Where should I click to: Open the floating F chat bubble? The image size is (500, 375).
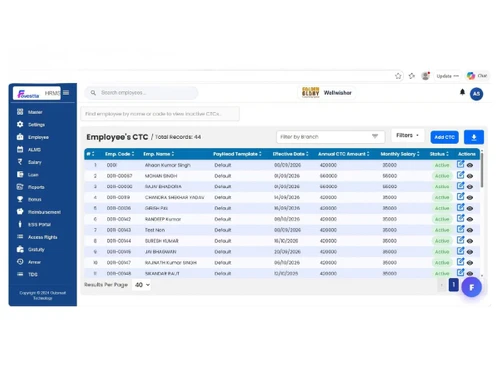(472, 287)
